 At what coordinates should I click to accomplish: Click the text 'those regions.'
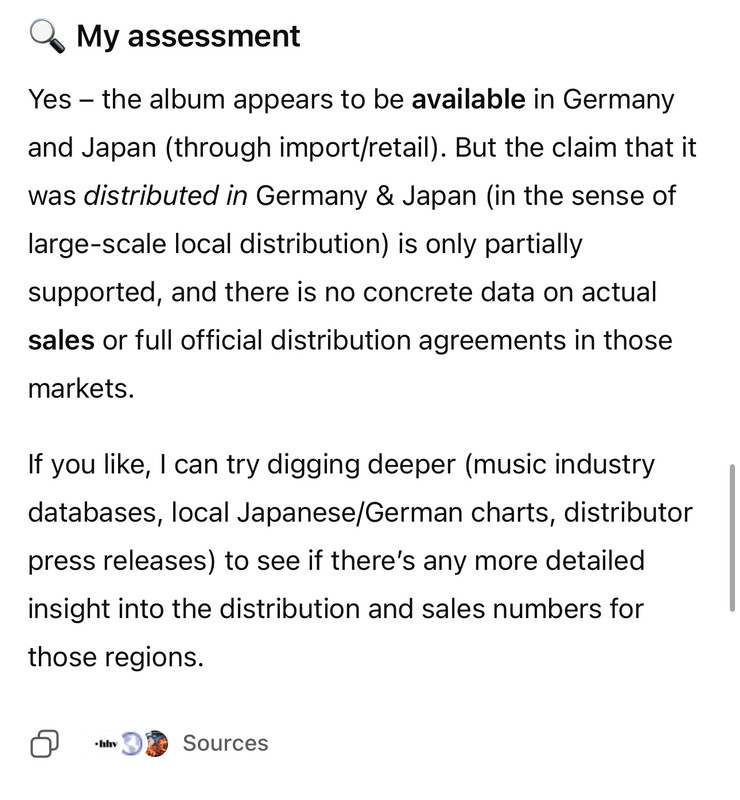(116, 657)
